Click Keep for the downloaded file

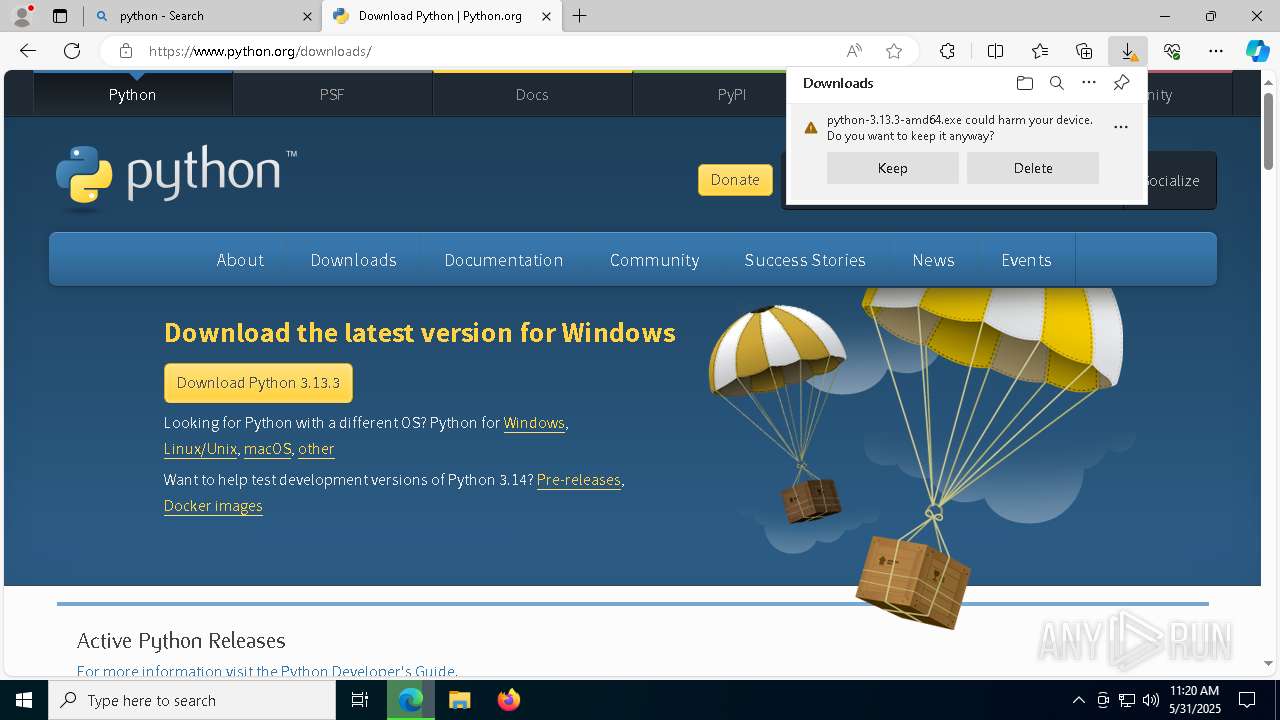(x=893, y=168)
